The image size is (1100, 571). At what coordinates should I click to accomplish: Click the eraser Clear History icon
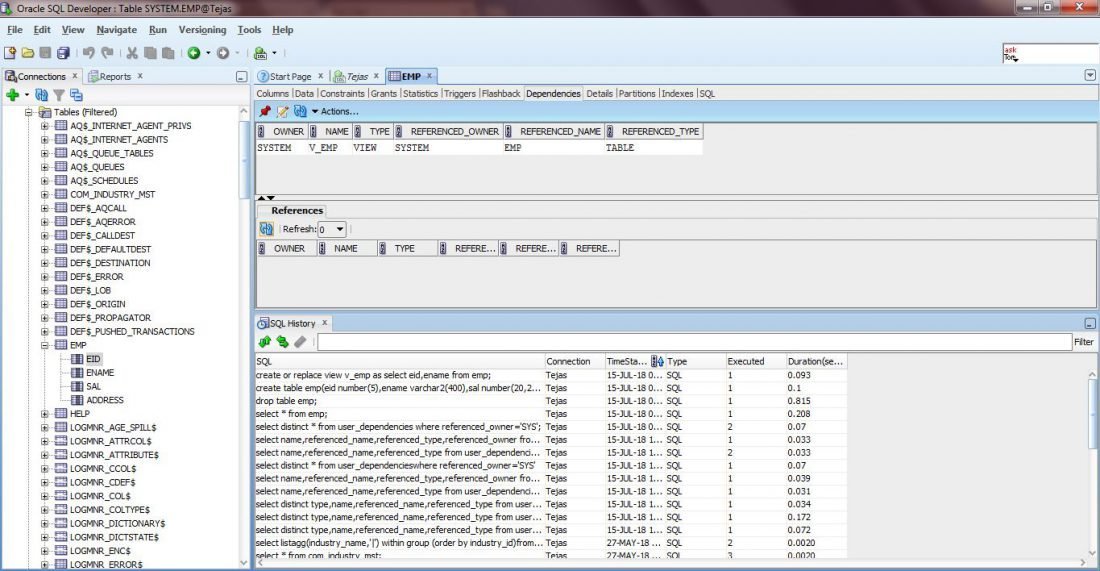tap(300, 342)
